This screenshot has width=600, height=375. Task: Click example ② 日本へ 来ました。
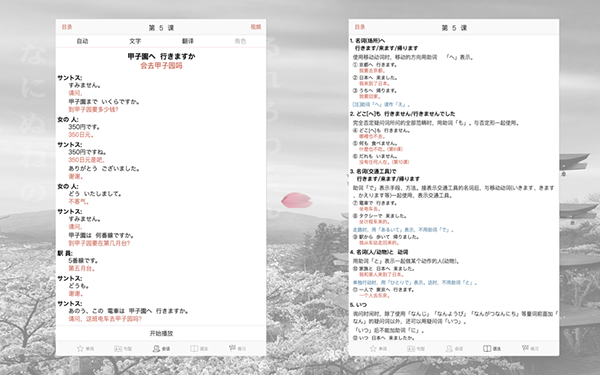click(375, 77)
